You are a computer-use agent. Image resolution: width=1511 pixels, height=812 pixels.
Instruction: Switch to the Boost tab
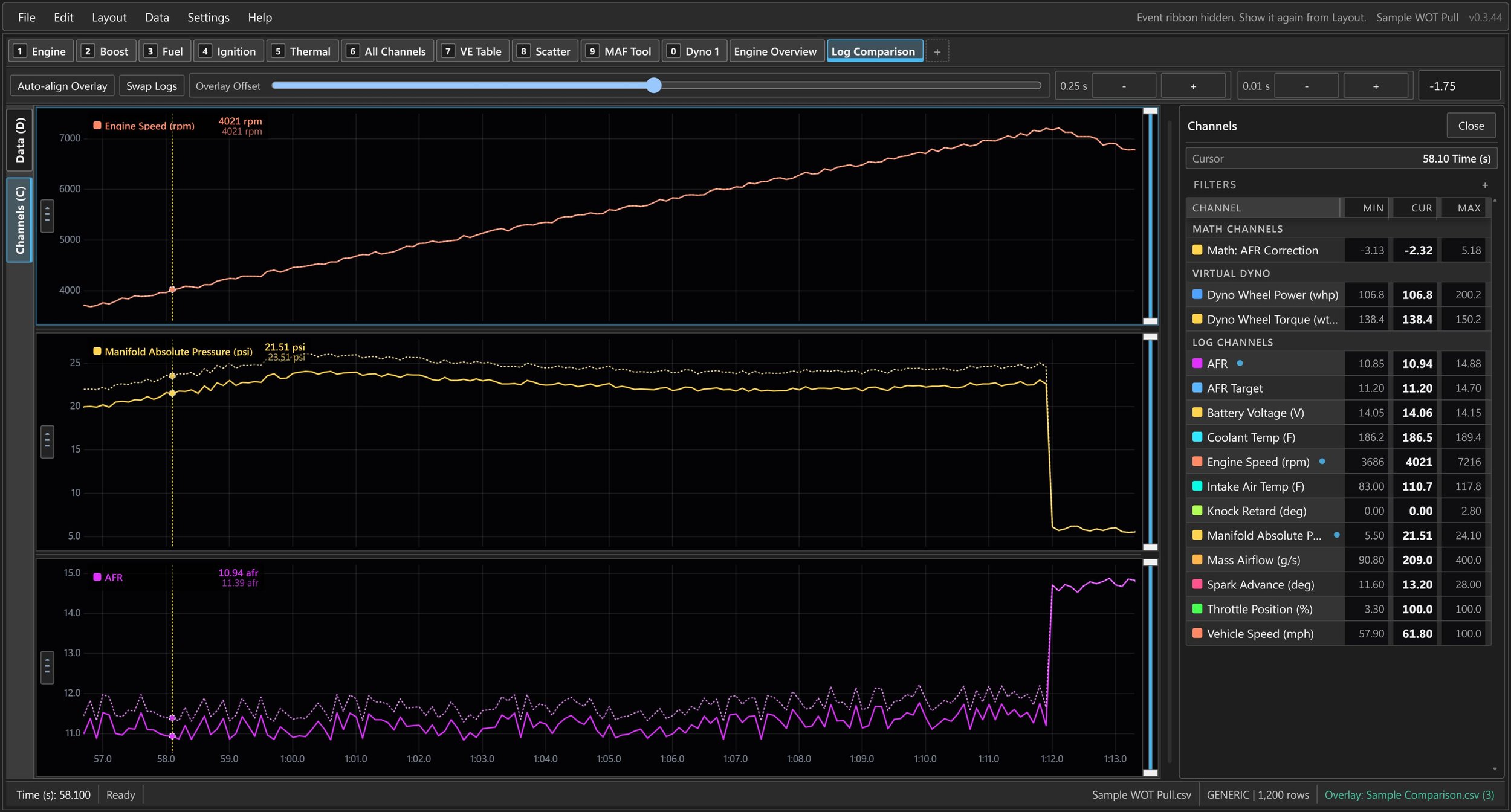pos(106,51)
